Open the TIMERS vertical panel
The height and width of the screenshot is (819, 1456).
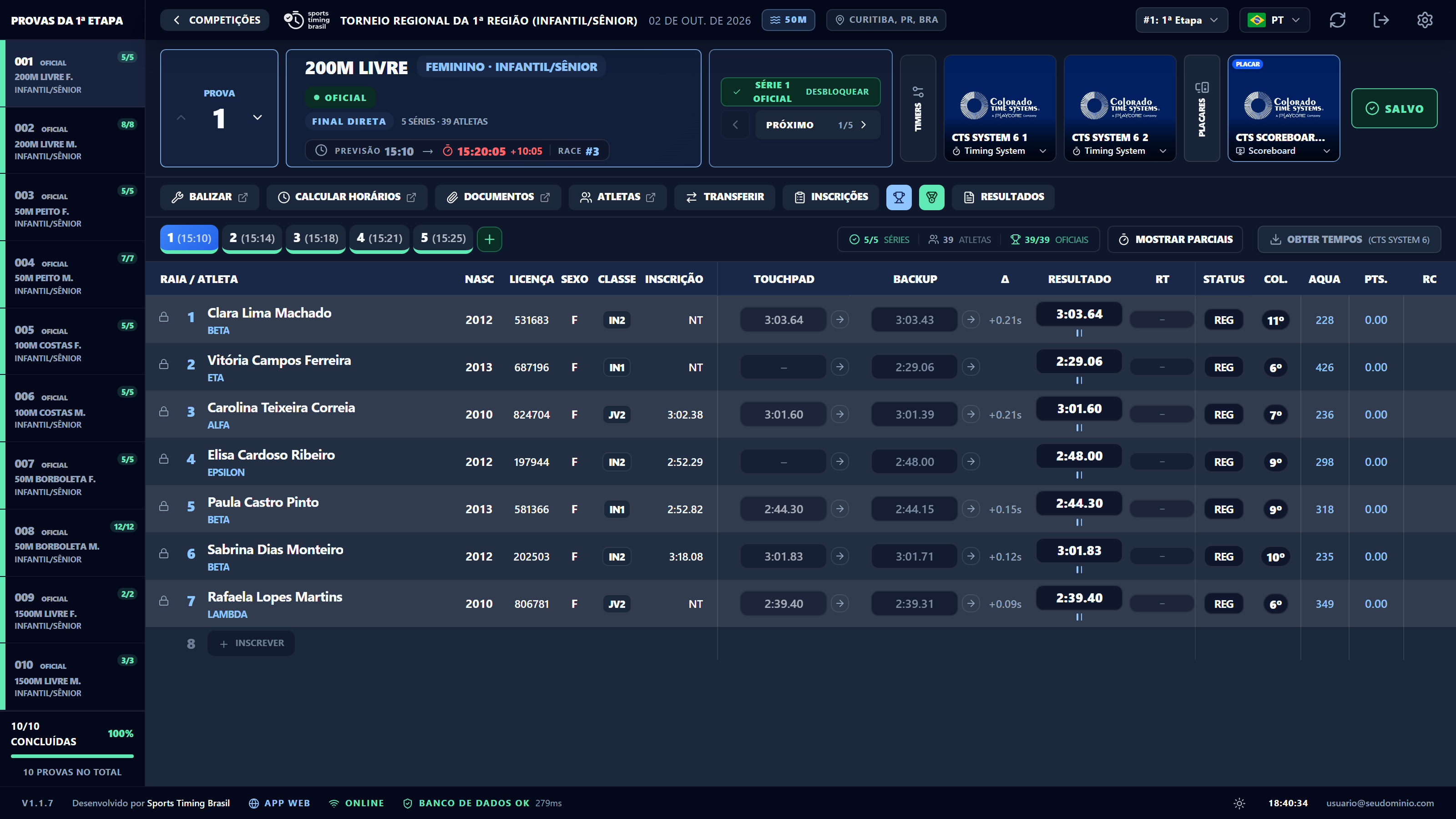coord(918,108)
